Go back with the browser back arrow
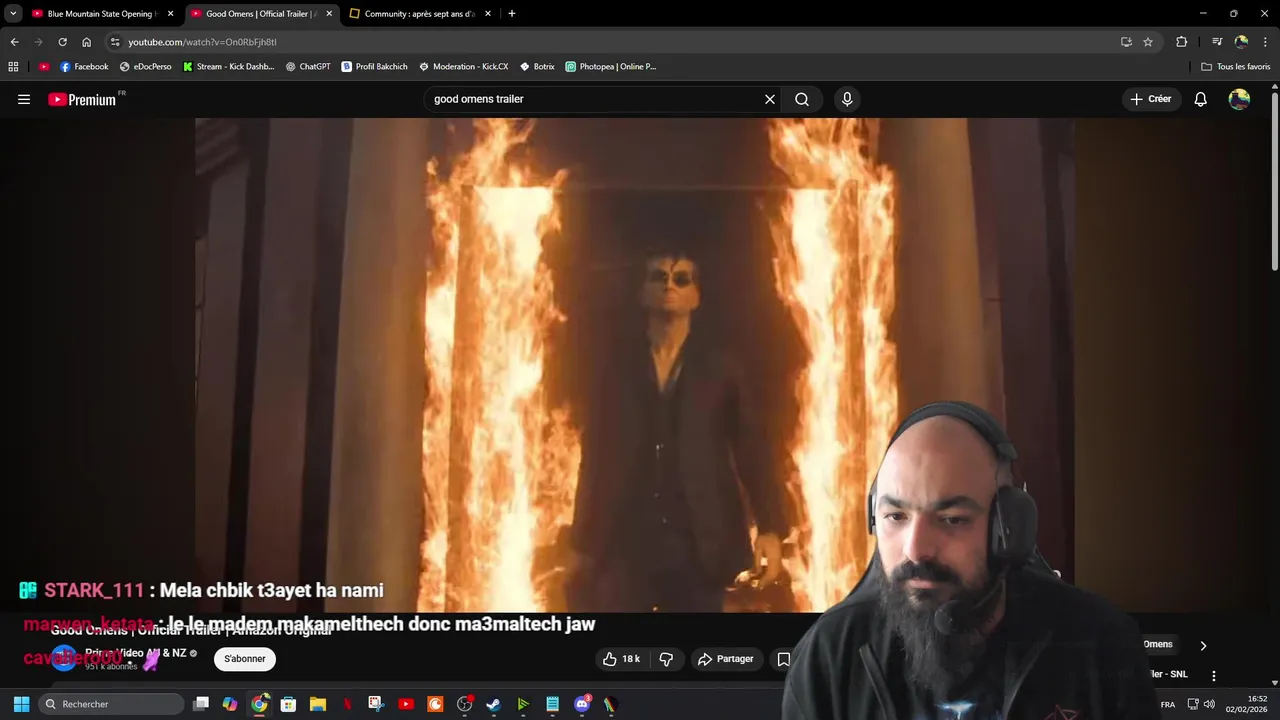1280x720 pixels. point(14,42)
